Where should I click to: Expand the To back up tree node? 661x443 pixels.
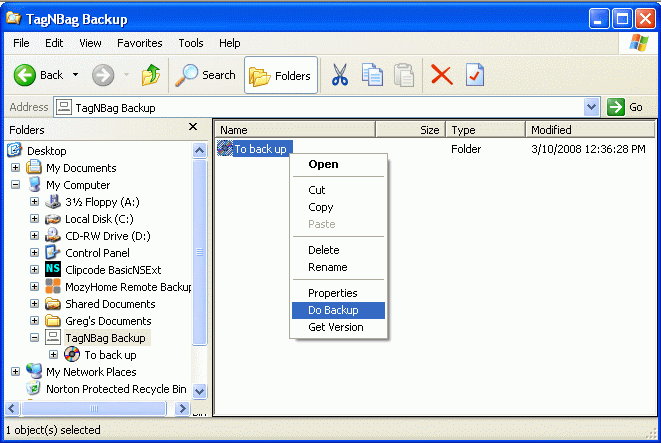tap(54, 354)
